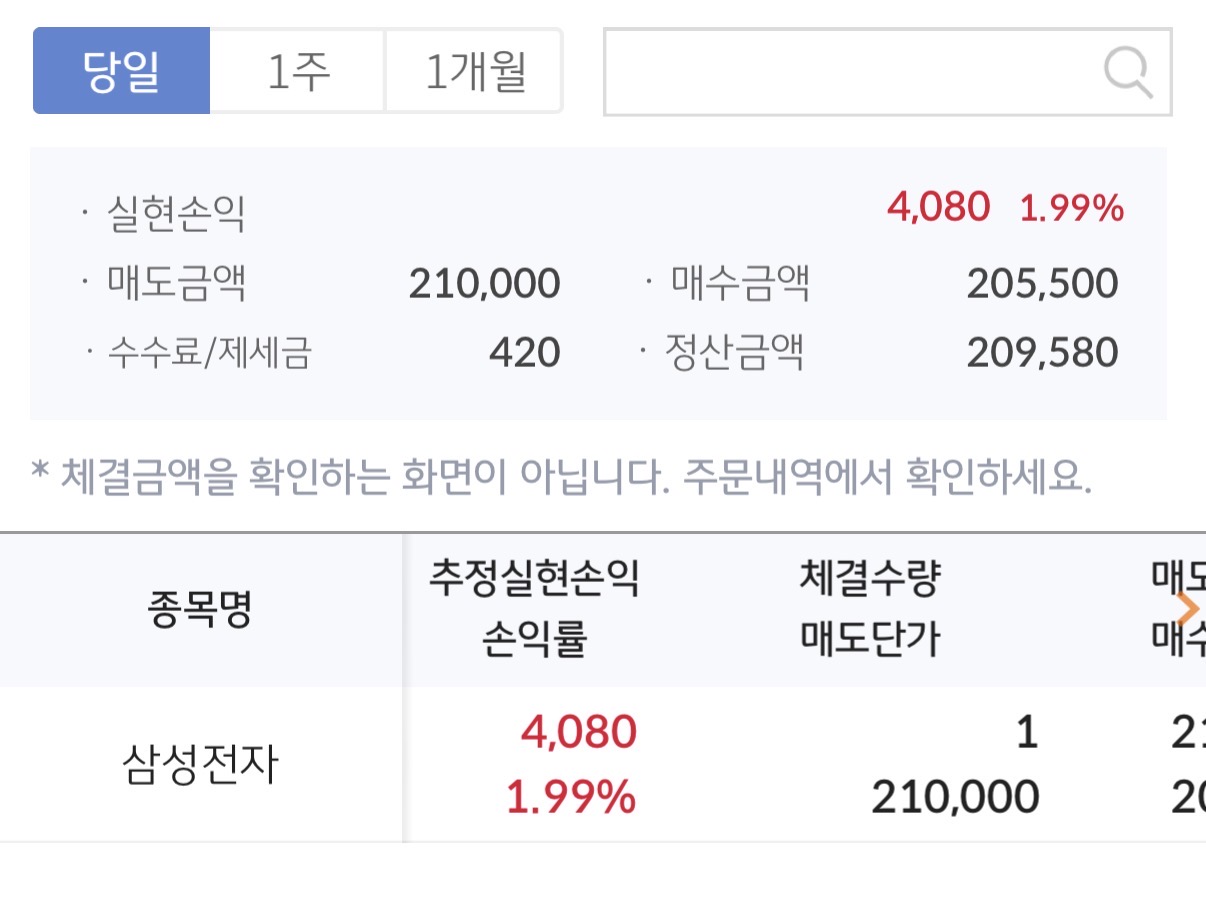The width and height of the screenshot is (1206, 910).
Task: Click the 매수금액 value 205,500
Action: pos(1042,284)
